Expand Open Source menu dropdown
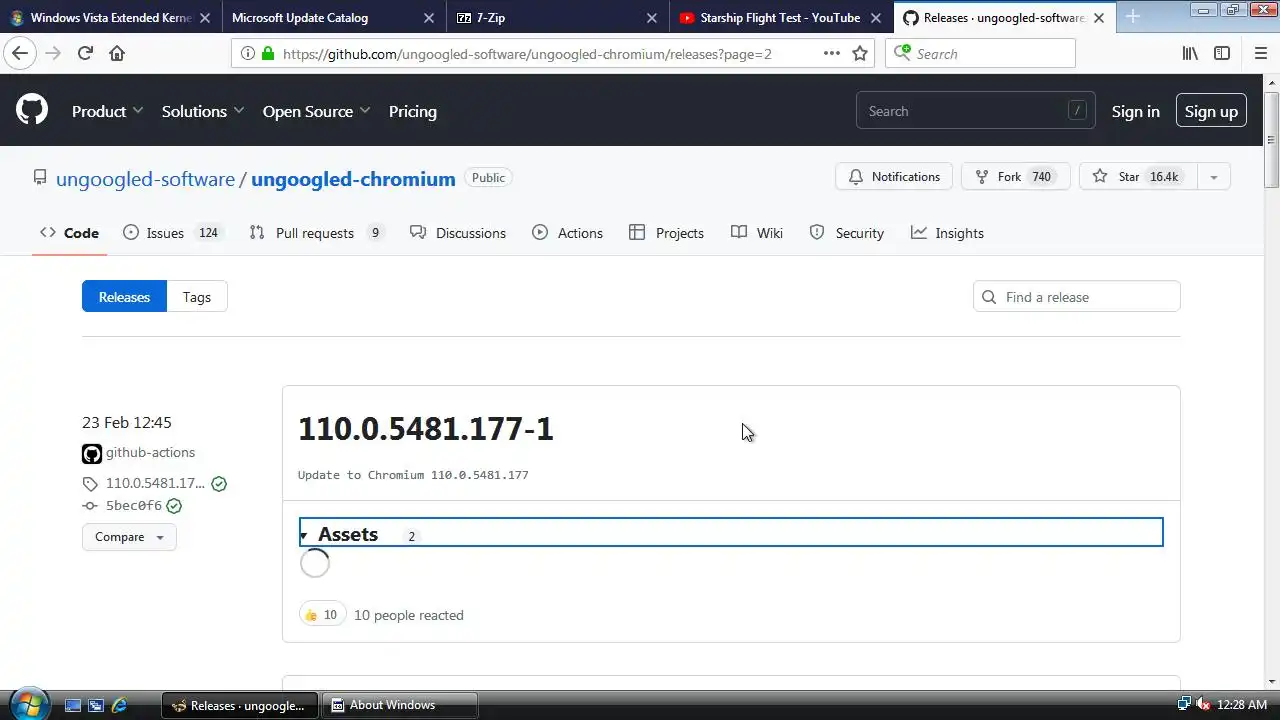This screenshot has height=720, width=1280. pyautogui.click(x=316, y=111)
